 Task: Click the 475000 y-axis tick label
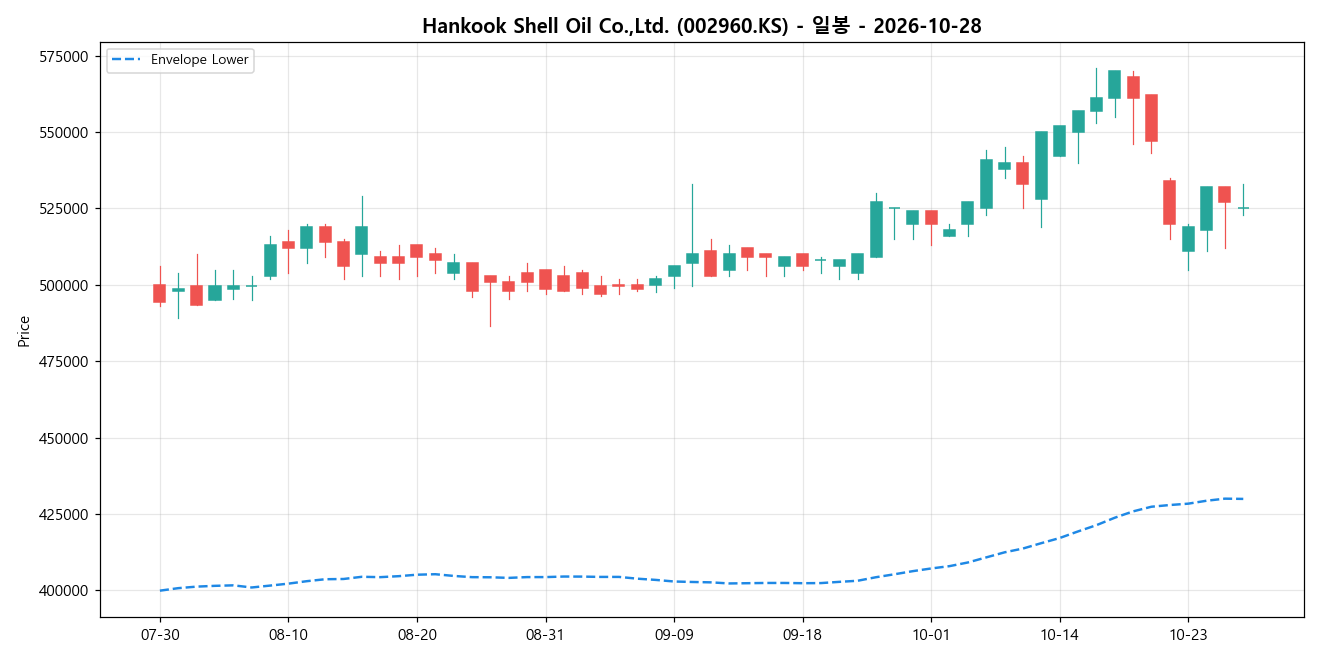[66, 362]
